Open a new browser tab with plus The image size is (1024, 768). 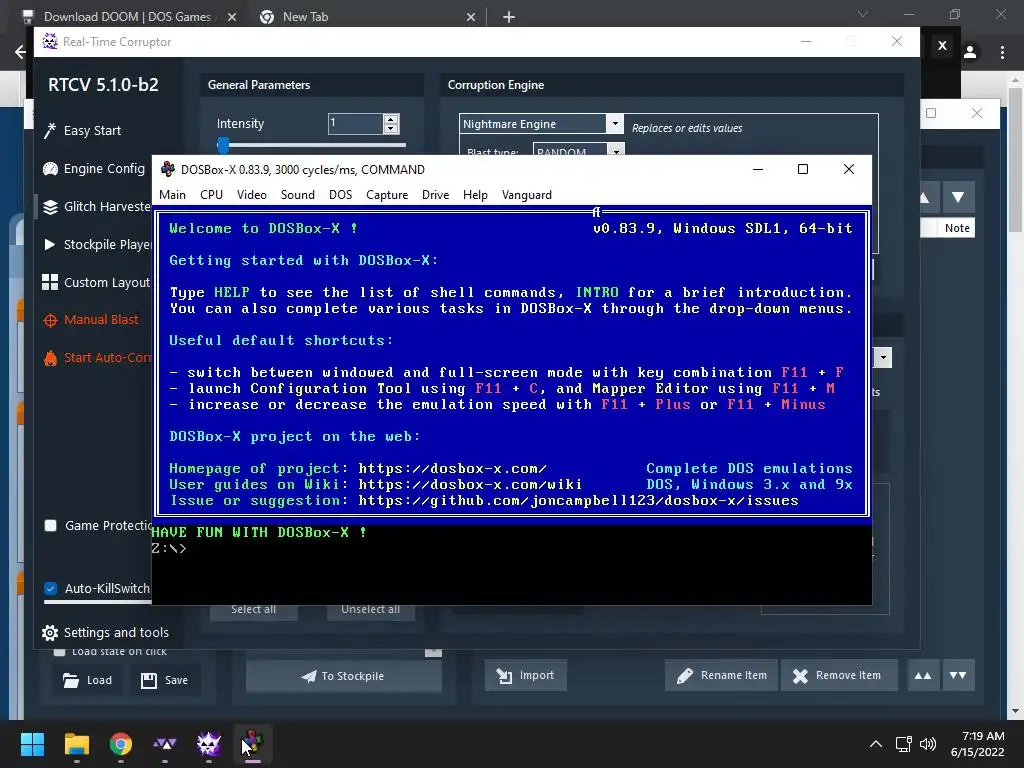[x=509, y=18]
